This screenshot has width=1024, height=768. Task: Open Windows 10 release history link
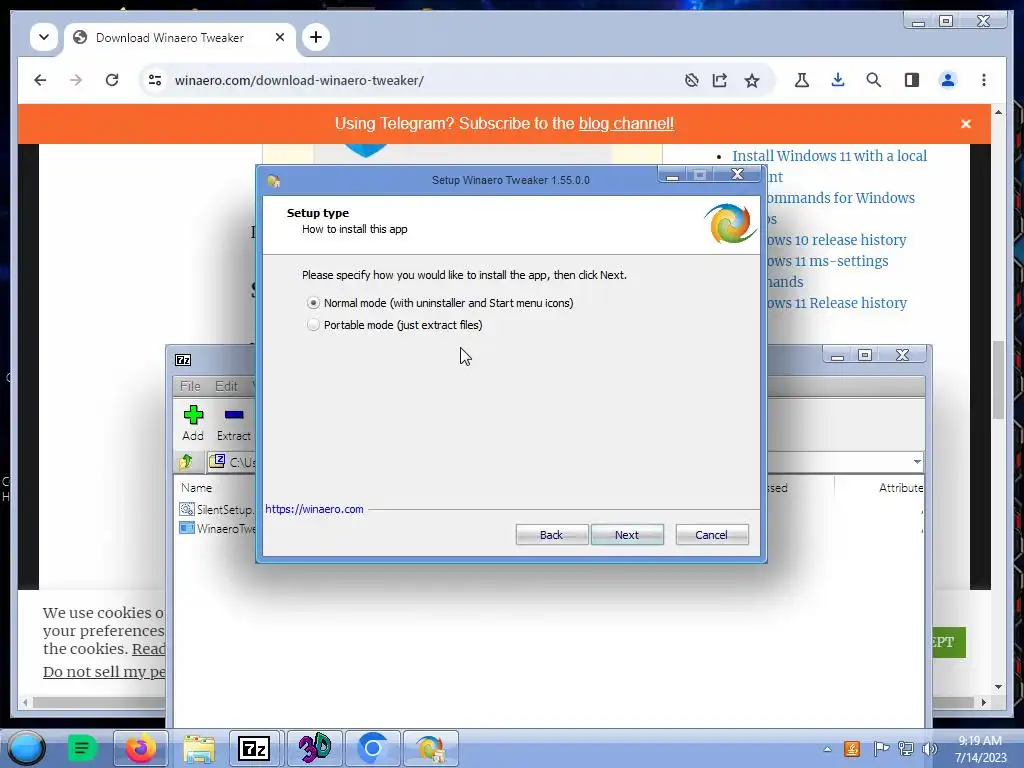pos(838,240)
